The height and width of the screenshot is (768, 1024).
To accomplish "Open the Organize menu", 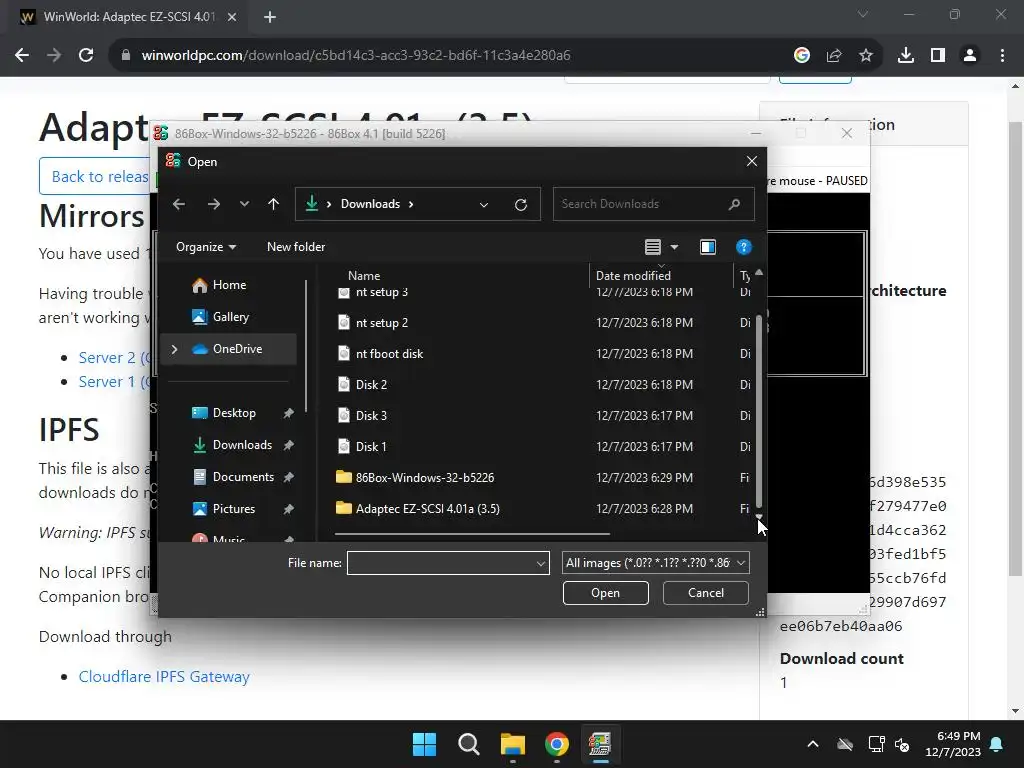I will pyautogui.click(x=206, y=247).
